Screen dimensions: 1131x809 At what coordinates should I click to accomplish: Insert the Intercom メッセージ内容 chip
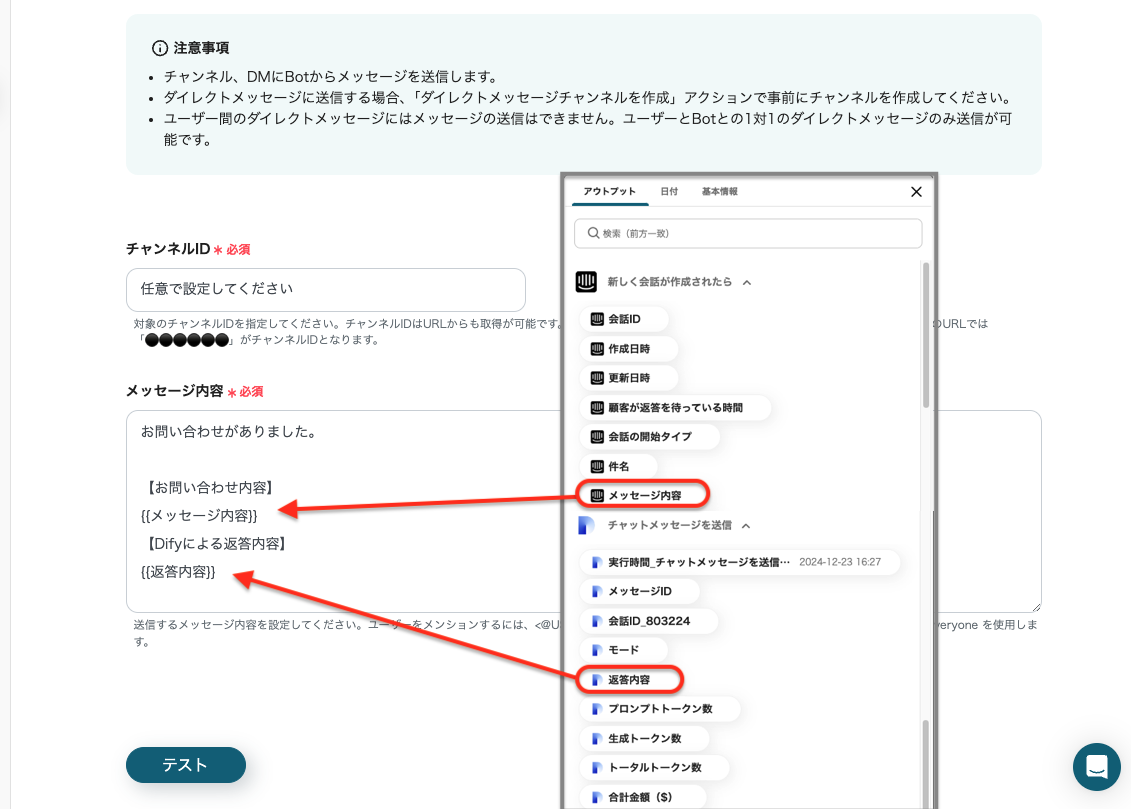click(643, 495)
